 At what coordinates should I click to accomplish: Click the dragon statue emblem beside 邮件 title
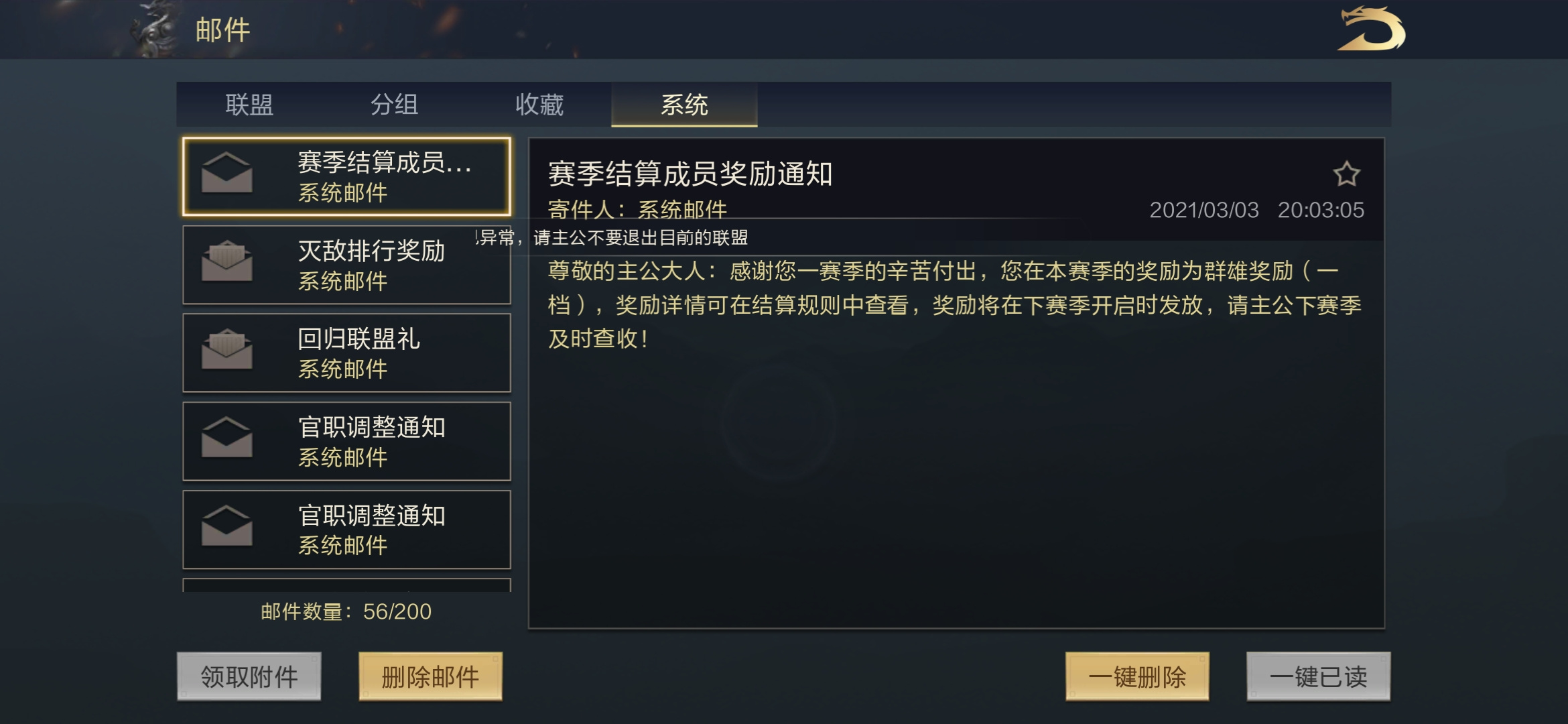(x=154, y=29)
